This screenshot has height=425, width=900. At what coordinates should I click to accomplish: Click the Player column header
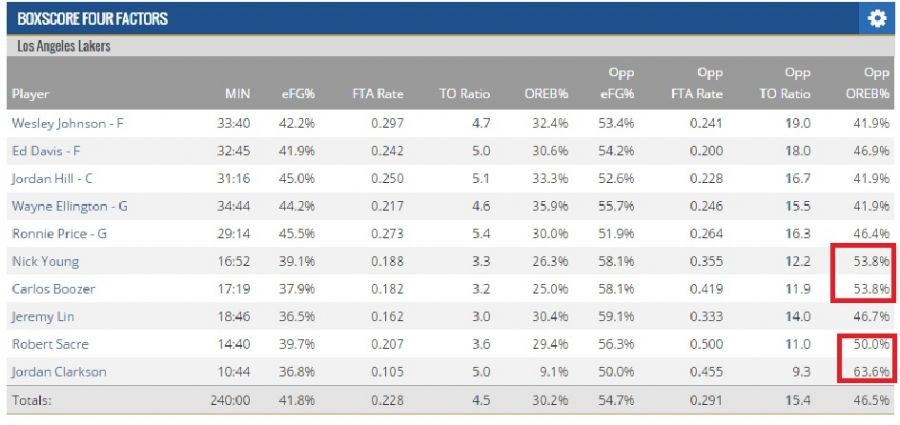pyautogui.click(x=31, y=94)
